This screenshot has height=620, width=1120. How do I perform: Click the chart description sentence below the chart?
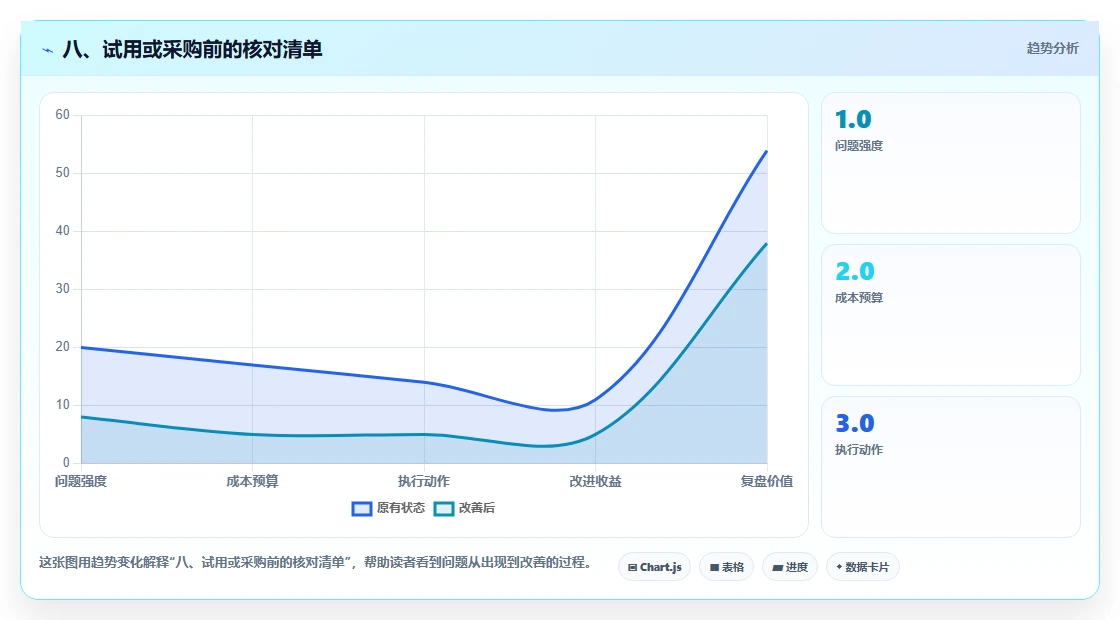[x=315, y=563]
